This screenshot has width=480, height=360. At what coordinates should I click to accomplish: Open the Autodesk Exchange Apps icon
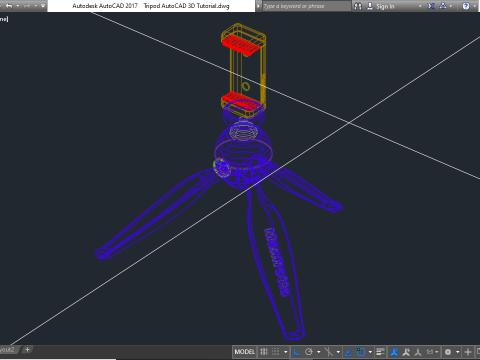coord(431,6)
